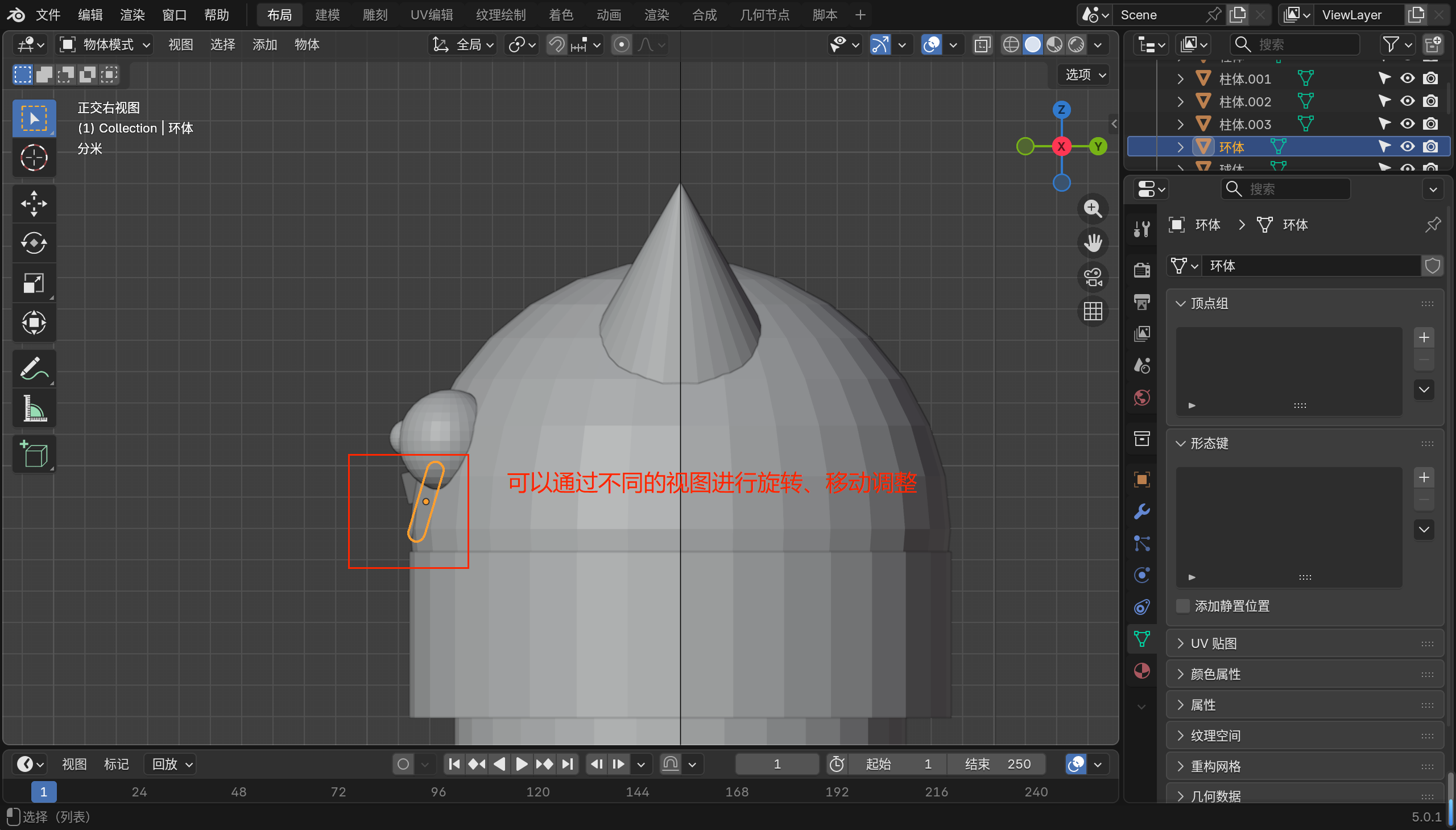Switch to the 建模 workspace tab

pyautogui.click(x=327, y=15)
